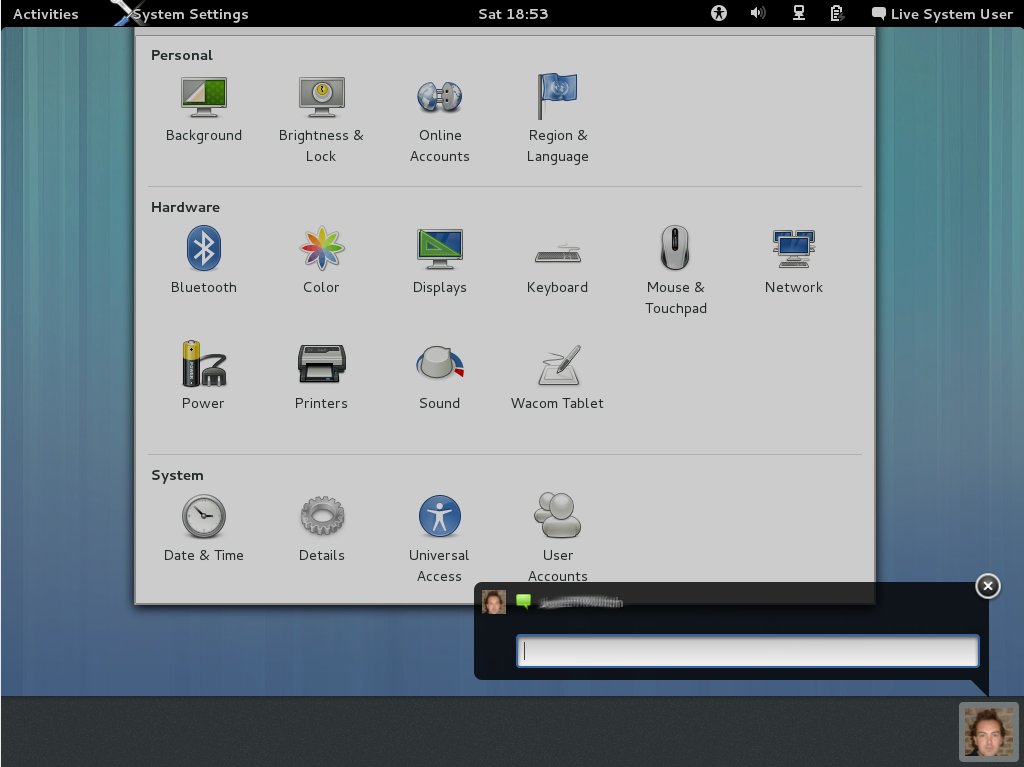Screen dimensions: 1024x767
Task: Open the volume indicator menu
Action: tap(758, 14)
